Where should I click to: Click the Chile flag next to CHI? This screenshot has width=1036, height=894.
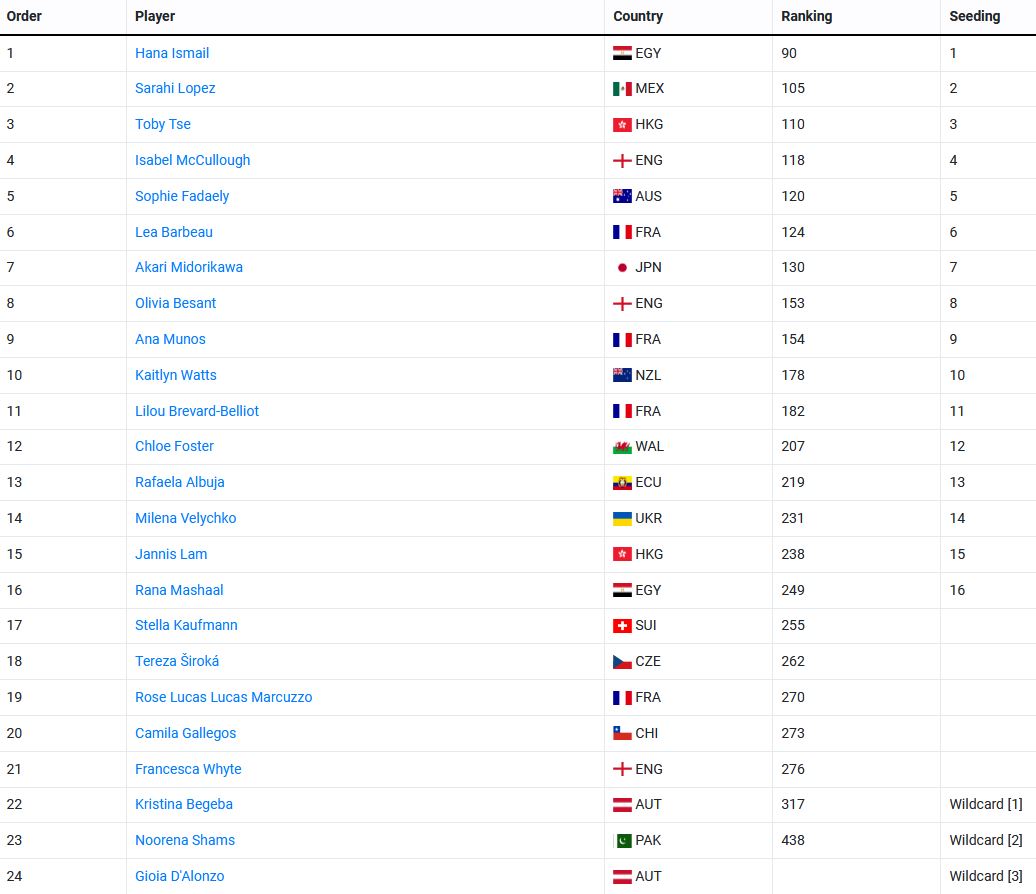[x=622, y=733]
